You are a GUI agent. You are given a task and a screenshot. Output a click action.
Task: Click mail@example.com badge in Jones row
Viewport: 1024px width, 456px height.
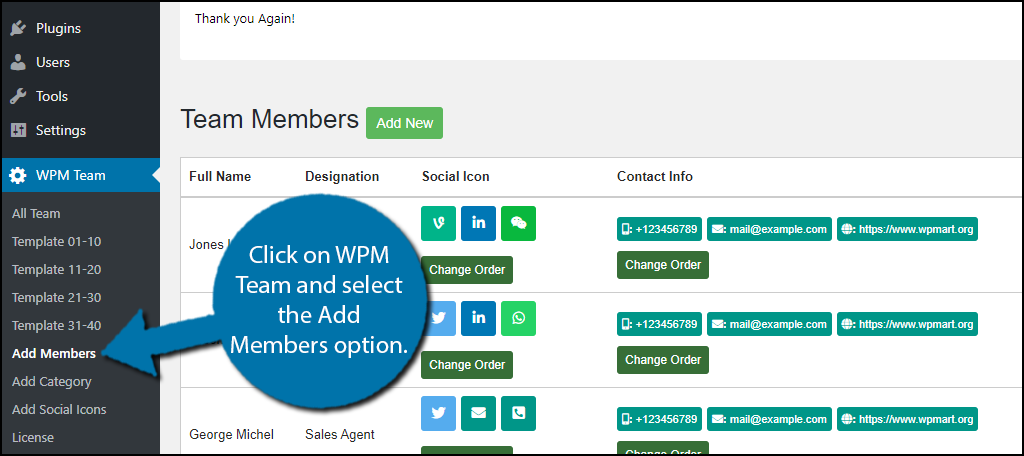tap(769, 229)
